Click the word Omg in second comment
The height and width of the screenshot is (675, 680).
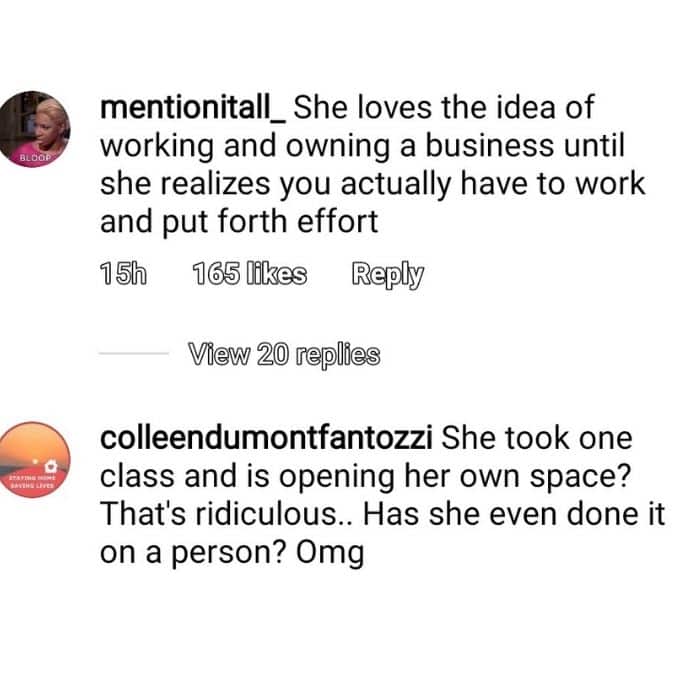tap(330, 554)
